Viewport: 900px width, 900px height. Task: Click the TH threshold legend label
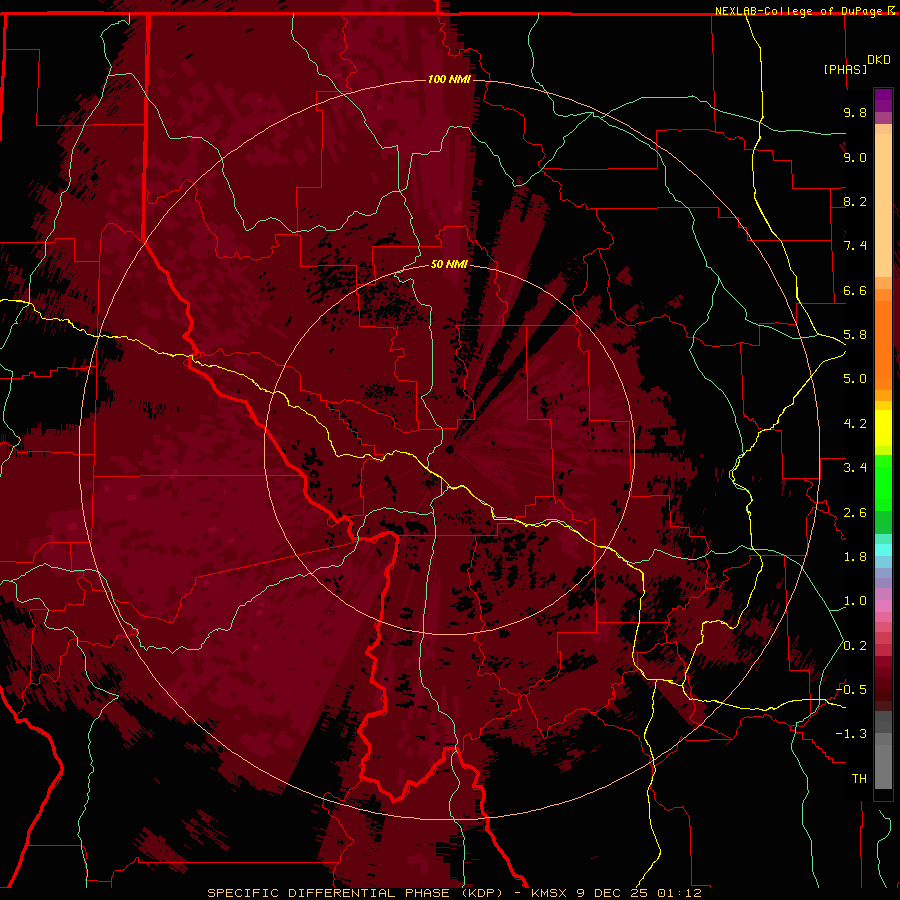(x=859, y=779)
